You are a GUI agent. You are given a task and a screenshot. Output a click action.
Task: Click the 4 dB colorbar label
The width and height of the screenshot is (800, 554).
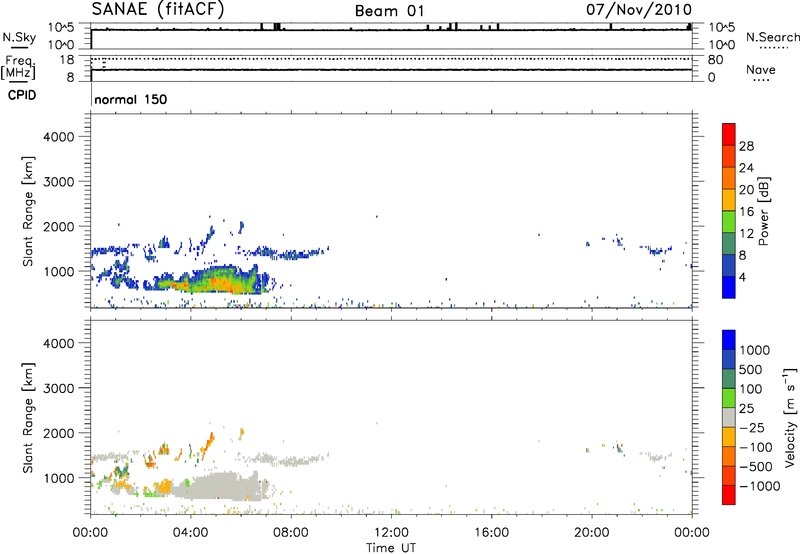pos(743,277)
